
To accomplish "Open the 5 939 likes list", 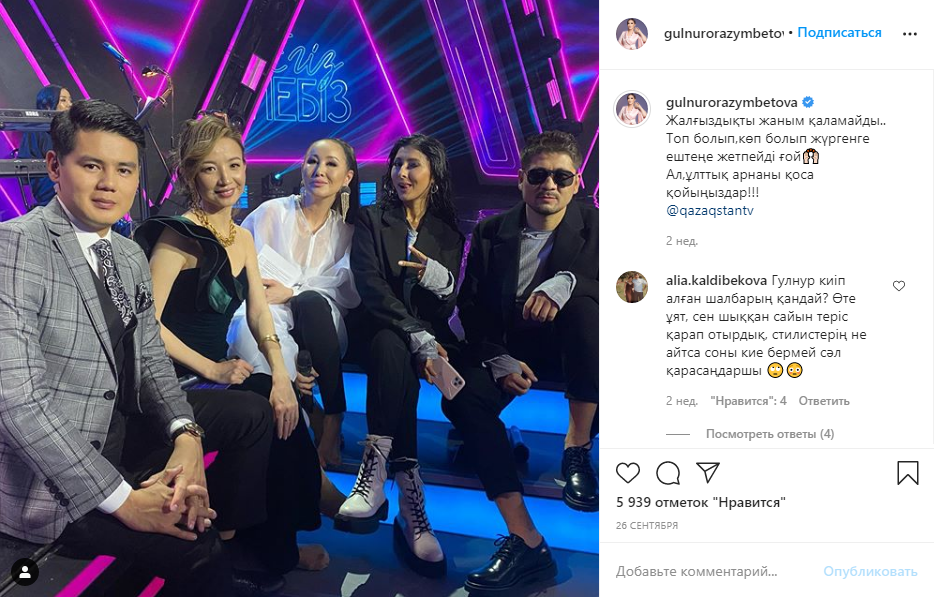I will pyautogui.click(x=700, y=502).
